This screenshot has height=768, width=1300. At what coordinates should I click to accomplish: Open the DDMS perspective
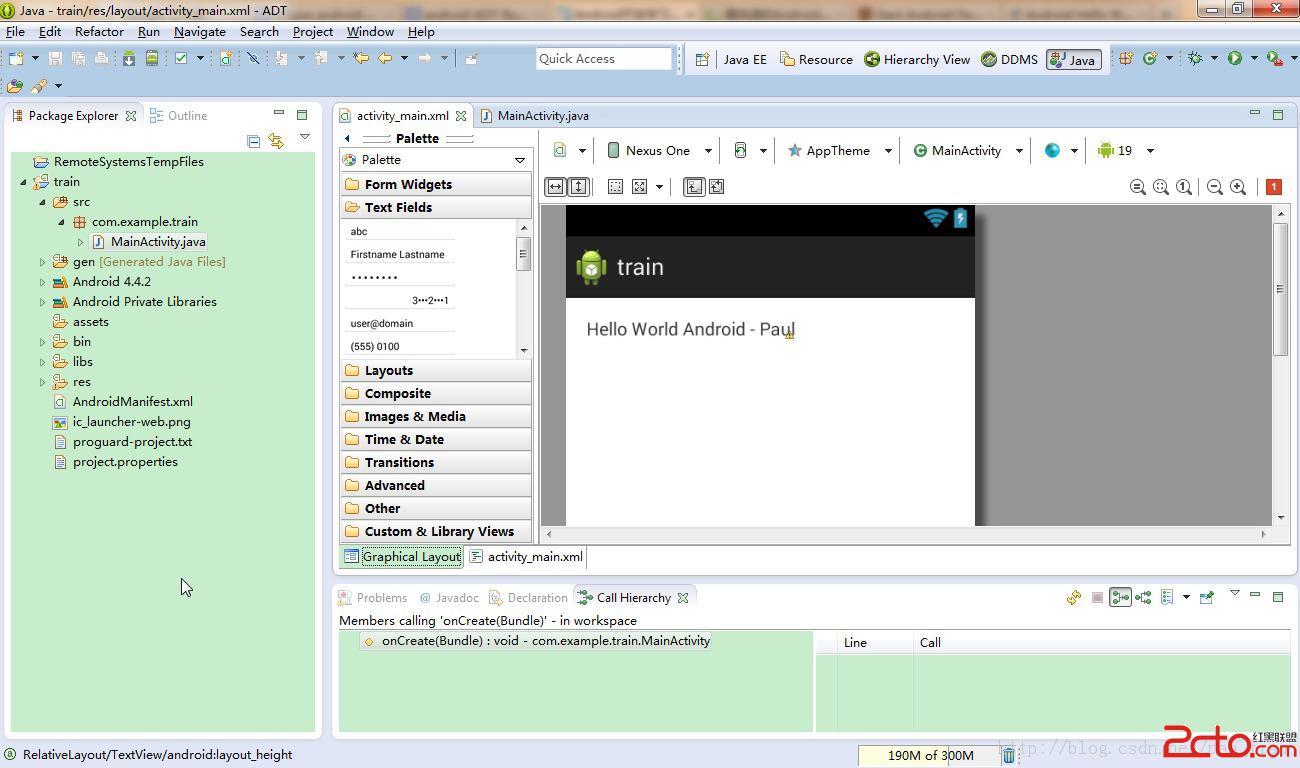coord(1009,60)
